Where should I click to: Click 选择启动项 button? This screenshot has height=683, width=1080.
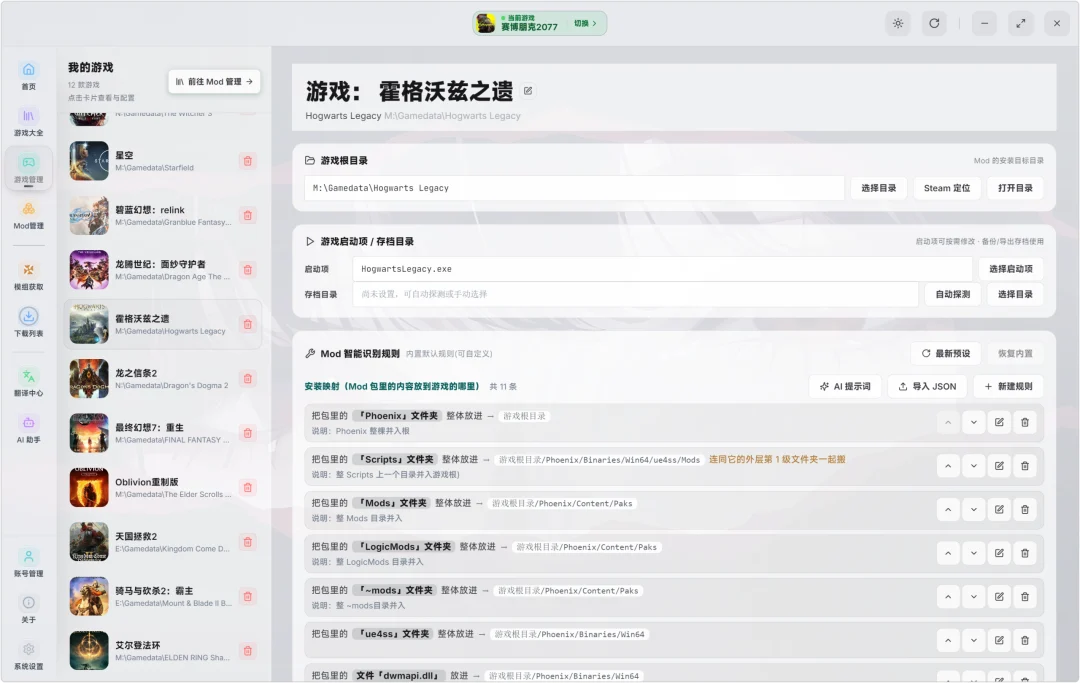(1011, 269)
